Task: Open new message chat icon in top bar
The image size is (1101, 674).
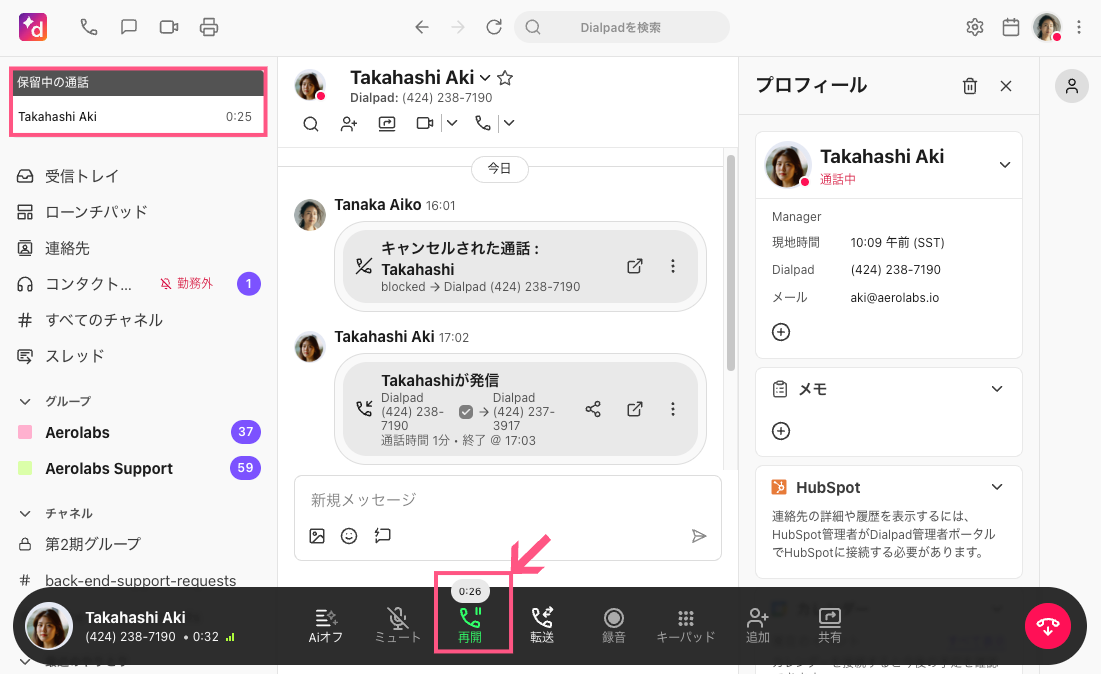Action: [x=128, y=27]
